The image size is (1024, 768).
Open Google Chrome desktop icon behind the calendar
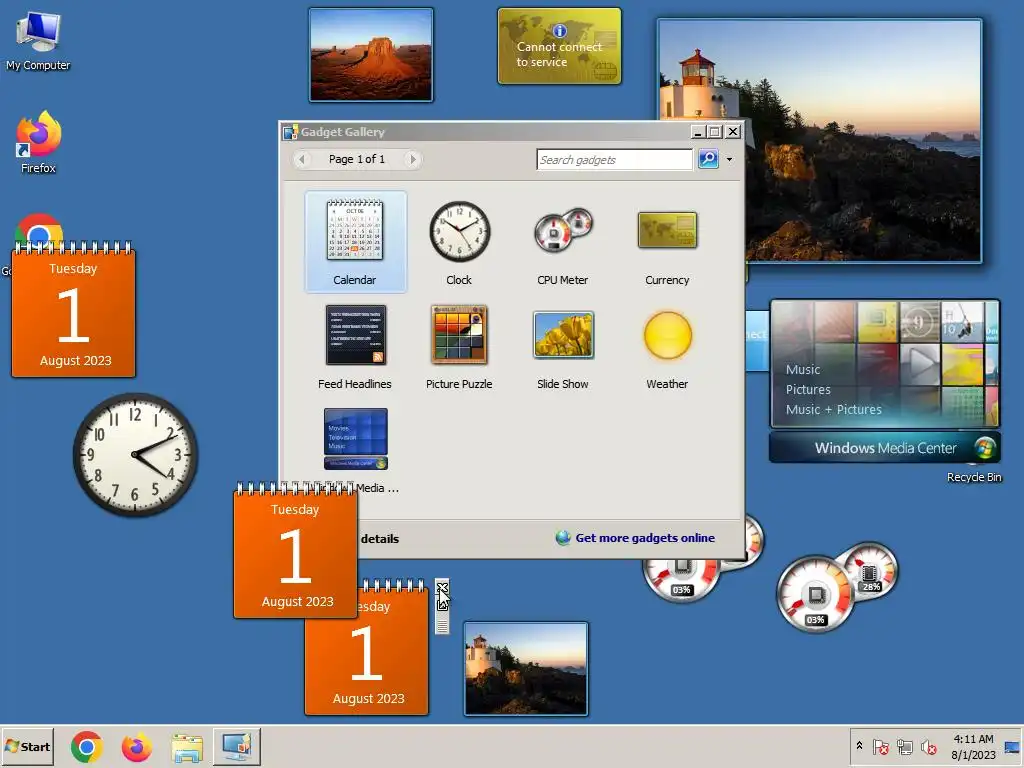click(x=39, y=229)
